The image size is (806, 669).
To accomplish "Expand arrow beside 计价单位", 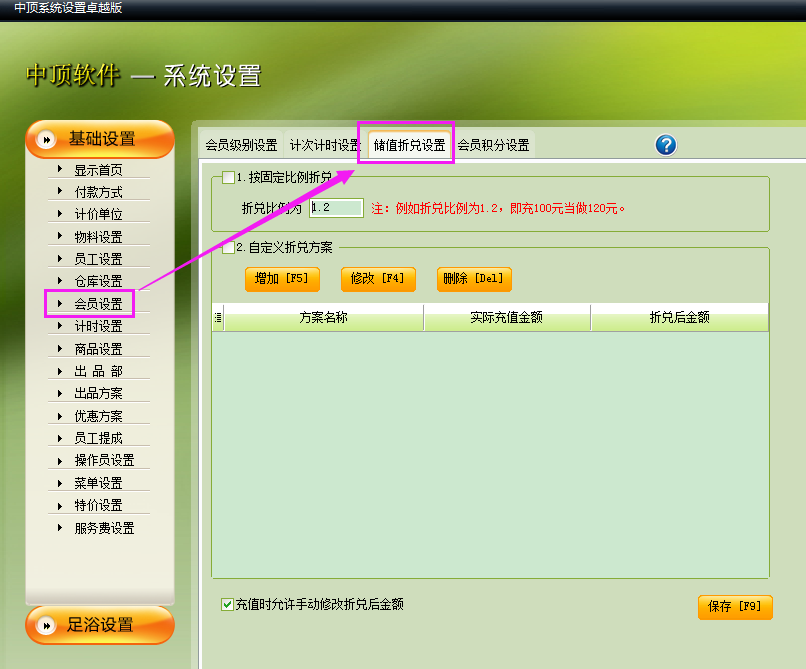I will 60,213.
